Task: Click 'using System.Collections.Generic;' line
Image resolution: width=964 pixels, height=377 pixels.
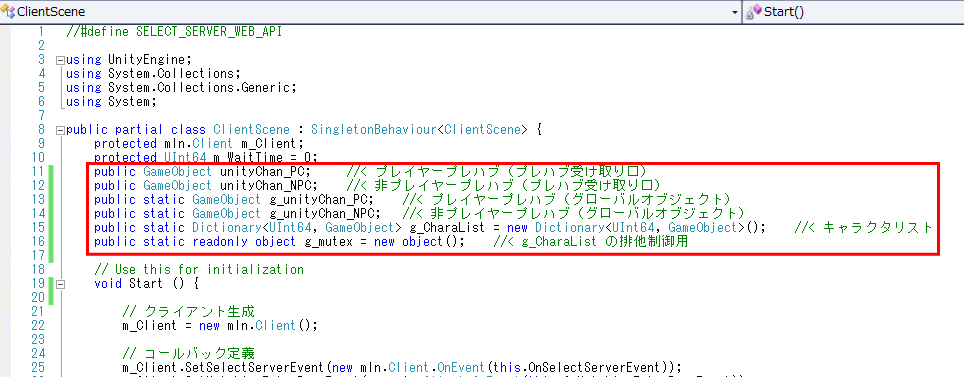Action: click(181, 88)
